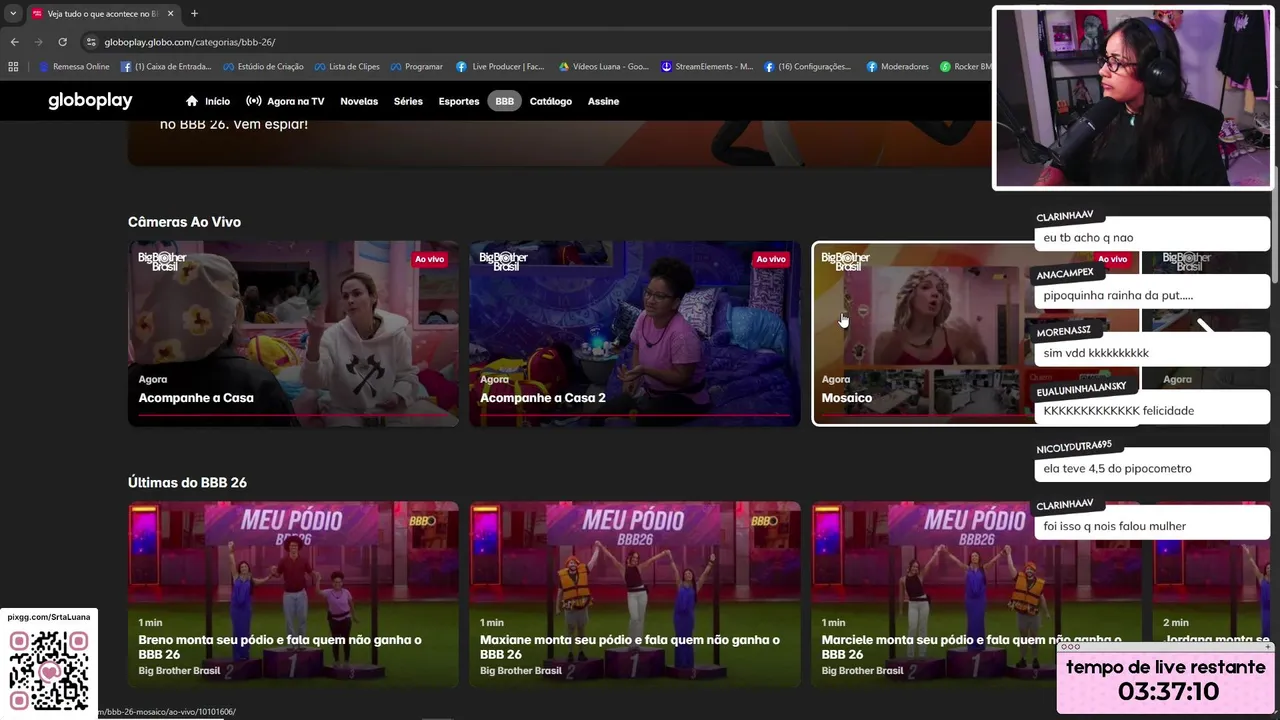The width and height of the screenshot is (1280, 720).
Task: Open Lista de Clipes bookmark
Action: (x=347, y=67)
